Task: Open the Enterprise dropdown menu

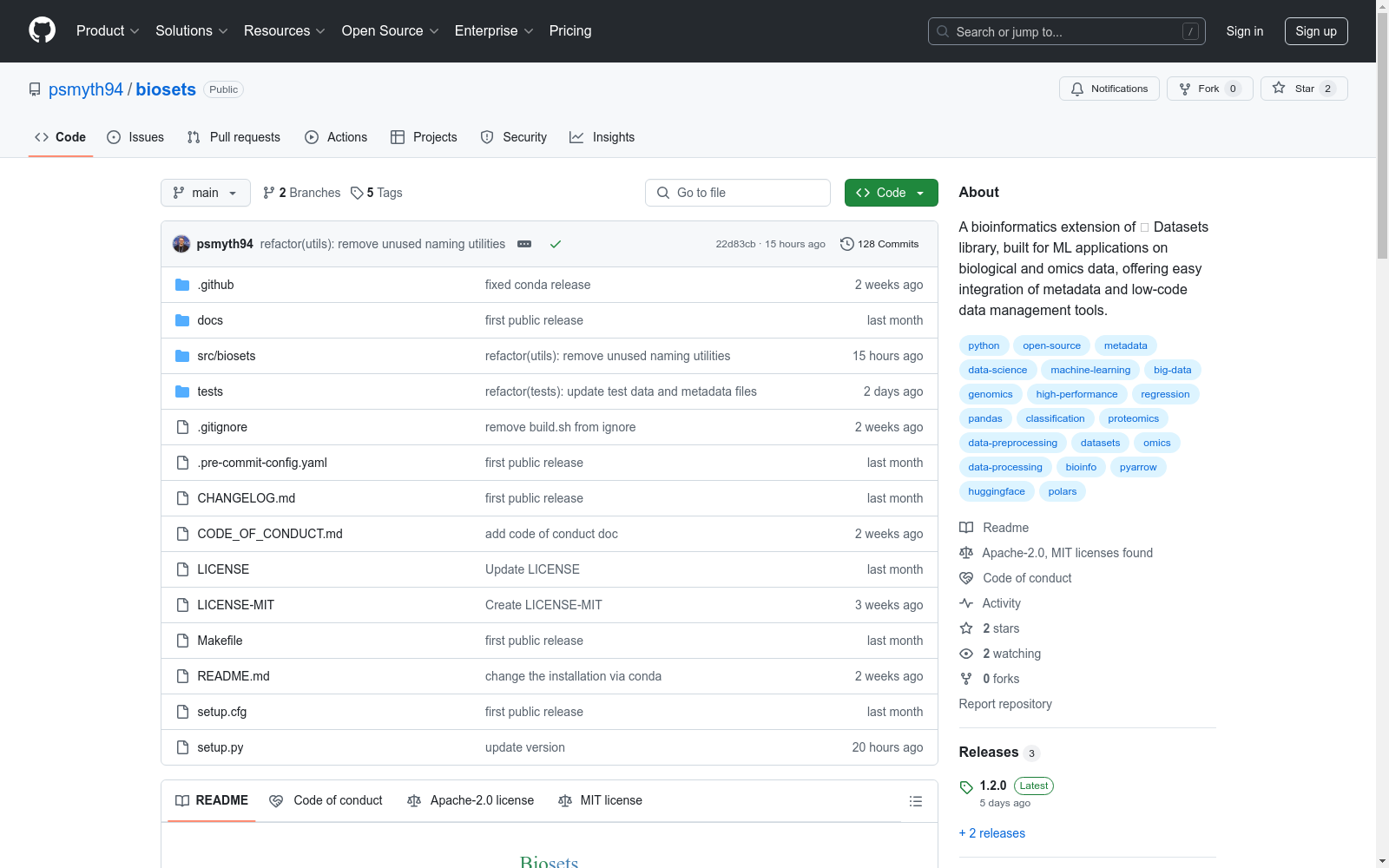Action: pos(494,30)
